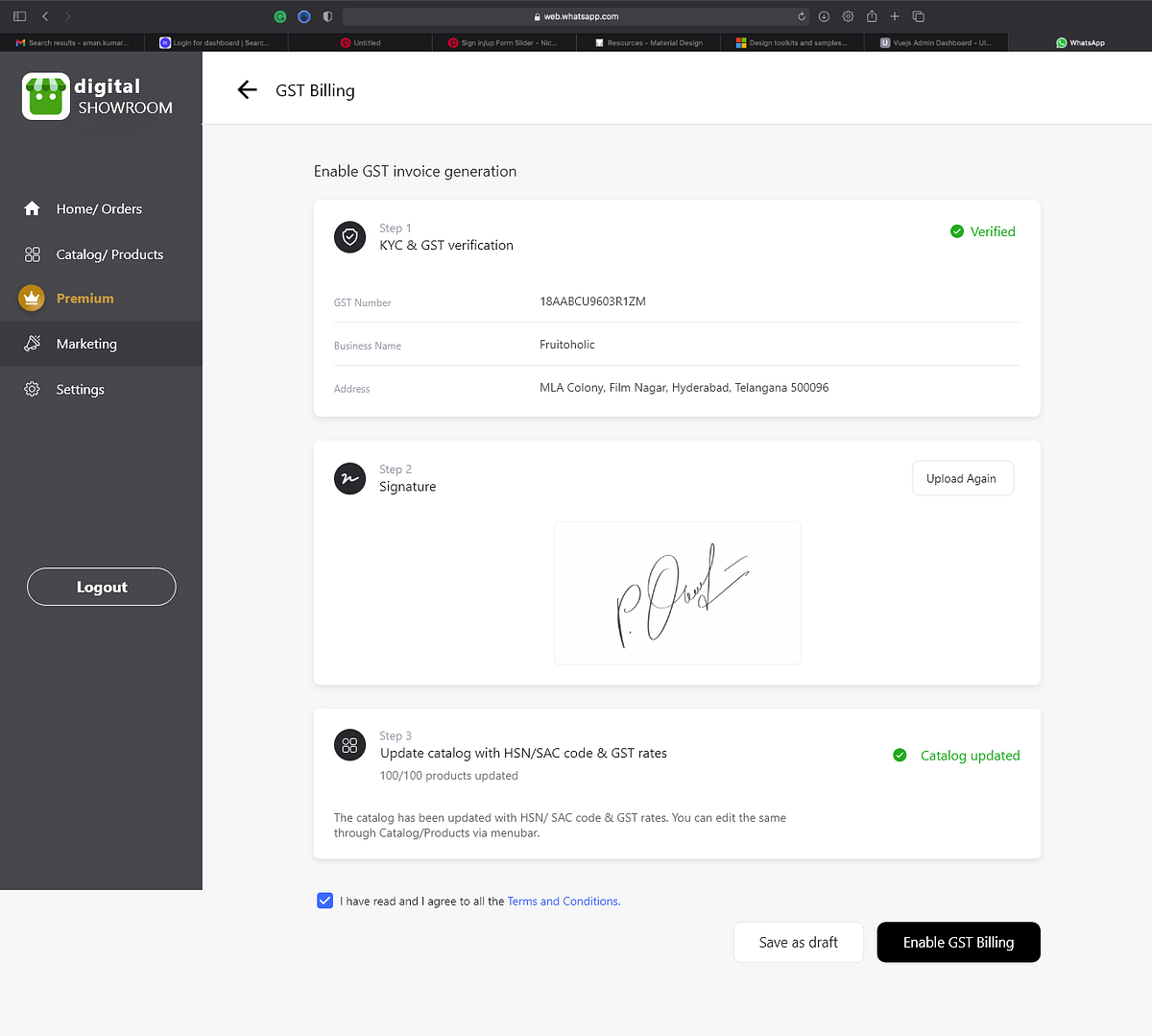Switch to the Untitled browser tab
Image resolution: width=1152 pixels, height=1036 pixels.
[360, 41]
